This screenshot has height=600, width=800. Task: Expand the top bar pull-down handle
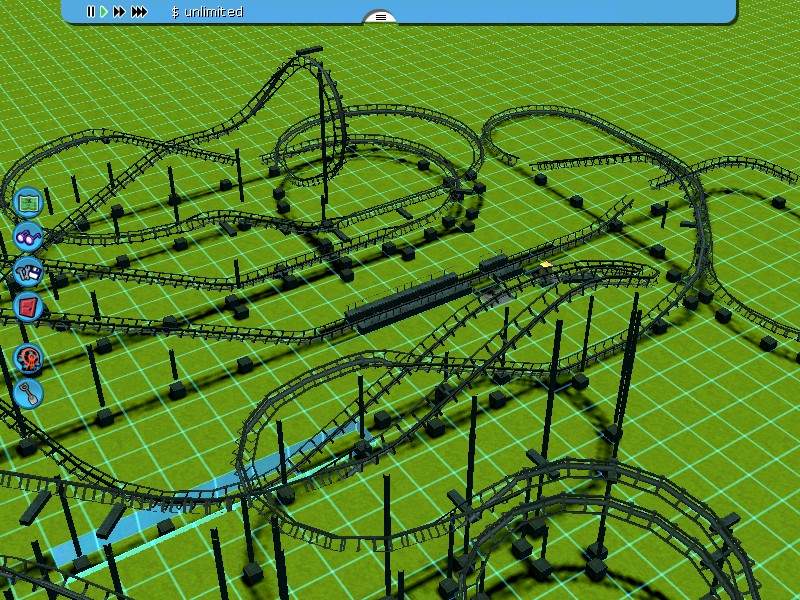click(379, 17)
